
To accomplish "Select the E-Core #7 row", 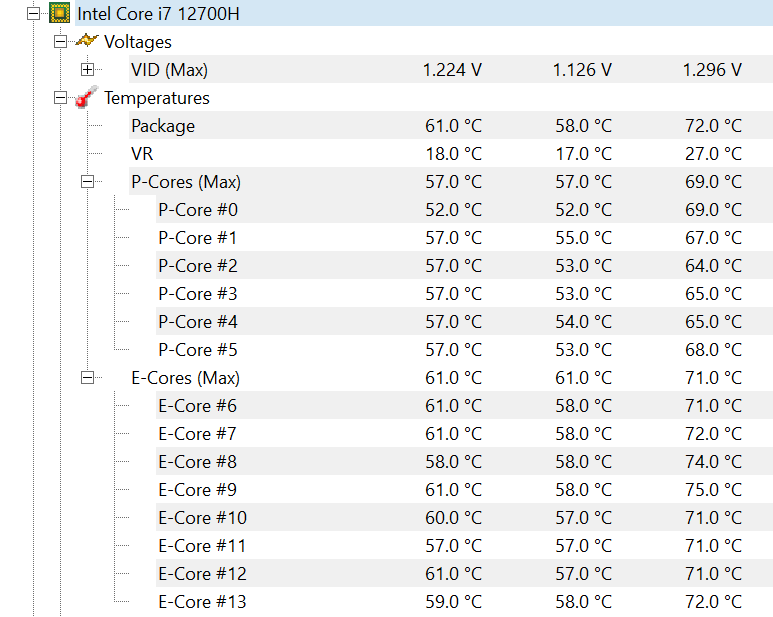I will click(464, 434).
